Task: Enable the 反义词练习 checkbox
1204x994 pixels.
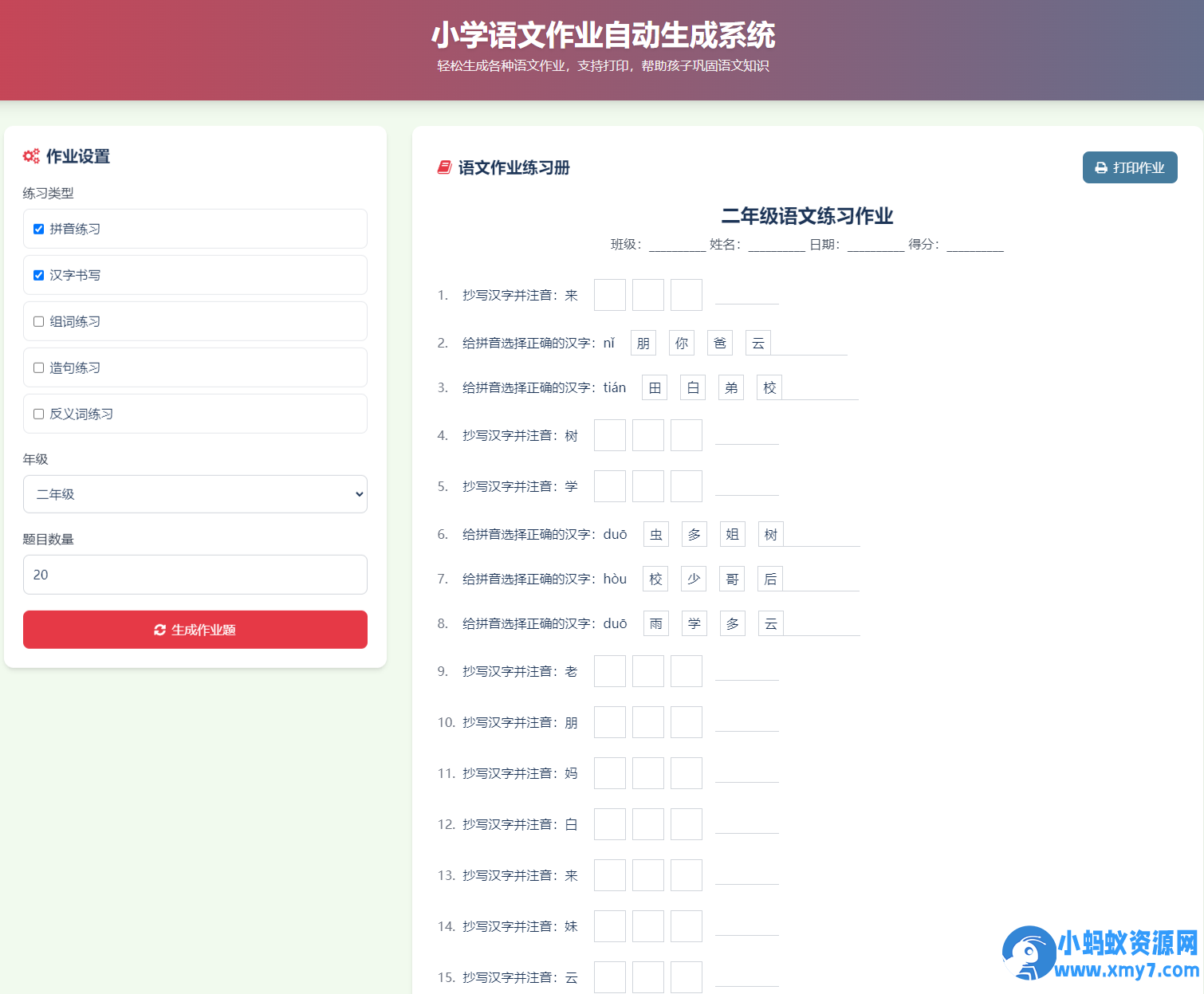Action: tap(38, 414)
